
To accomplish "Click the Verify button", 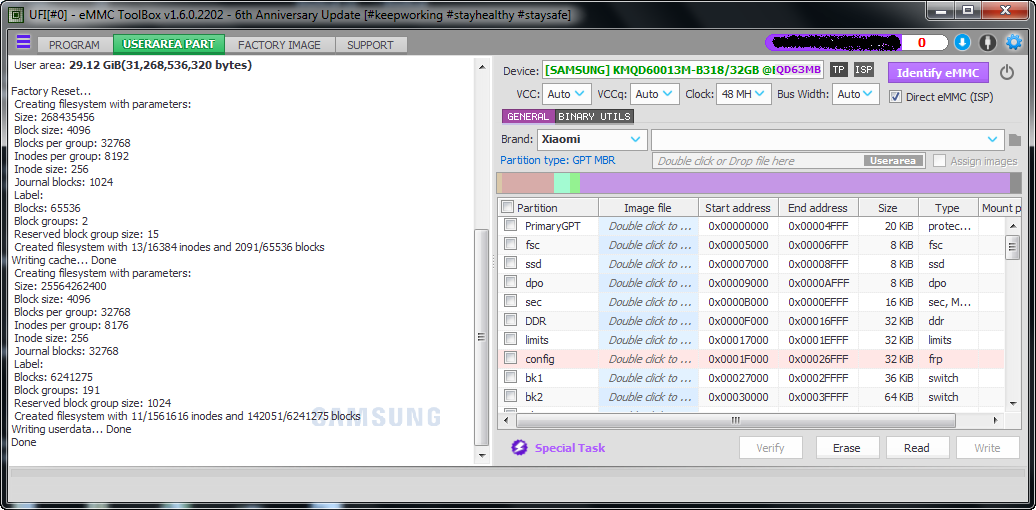I will (x=770, y=448).
